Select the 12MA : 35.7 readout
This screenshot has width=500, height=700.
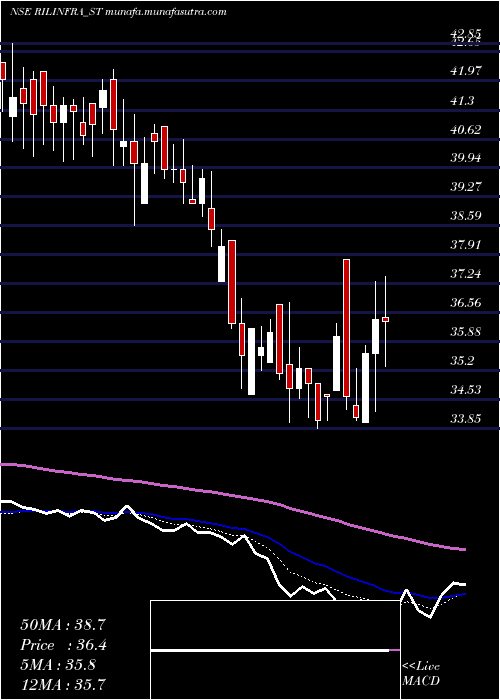tap(63, 684)
